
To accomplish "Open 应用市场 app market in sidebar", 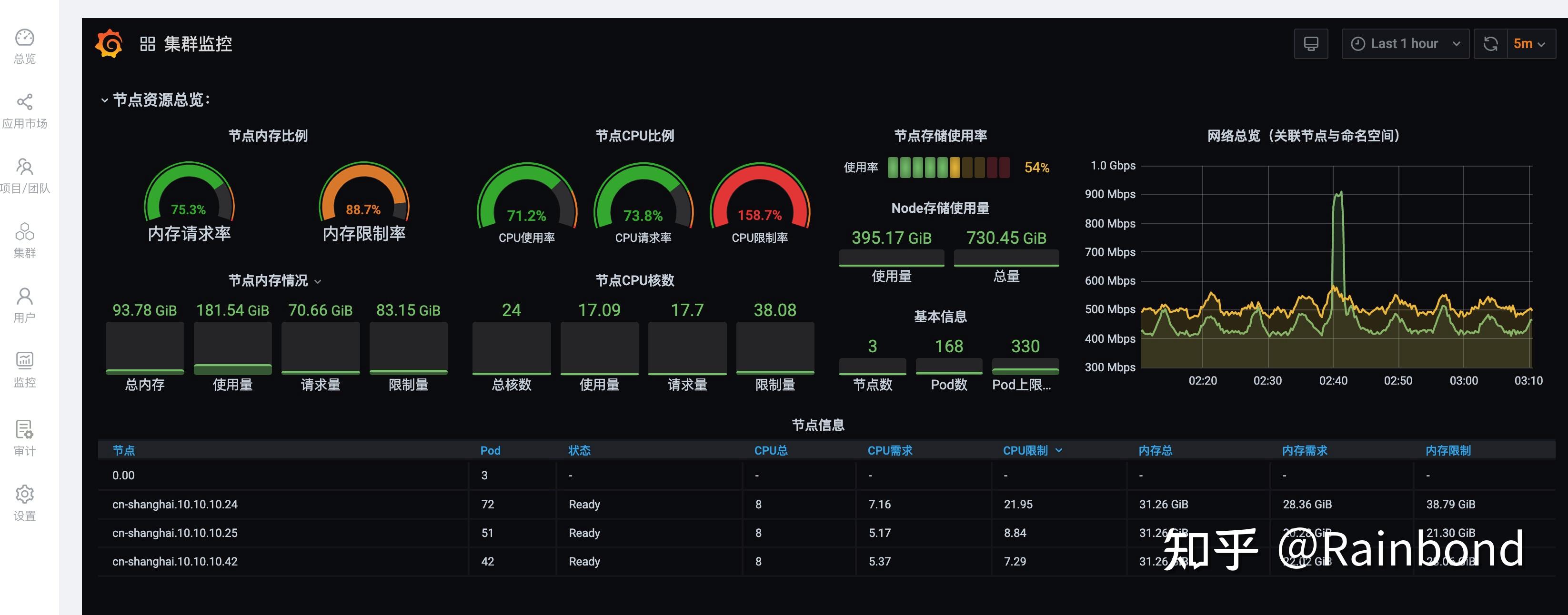I will [x=24, y=103].
